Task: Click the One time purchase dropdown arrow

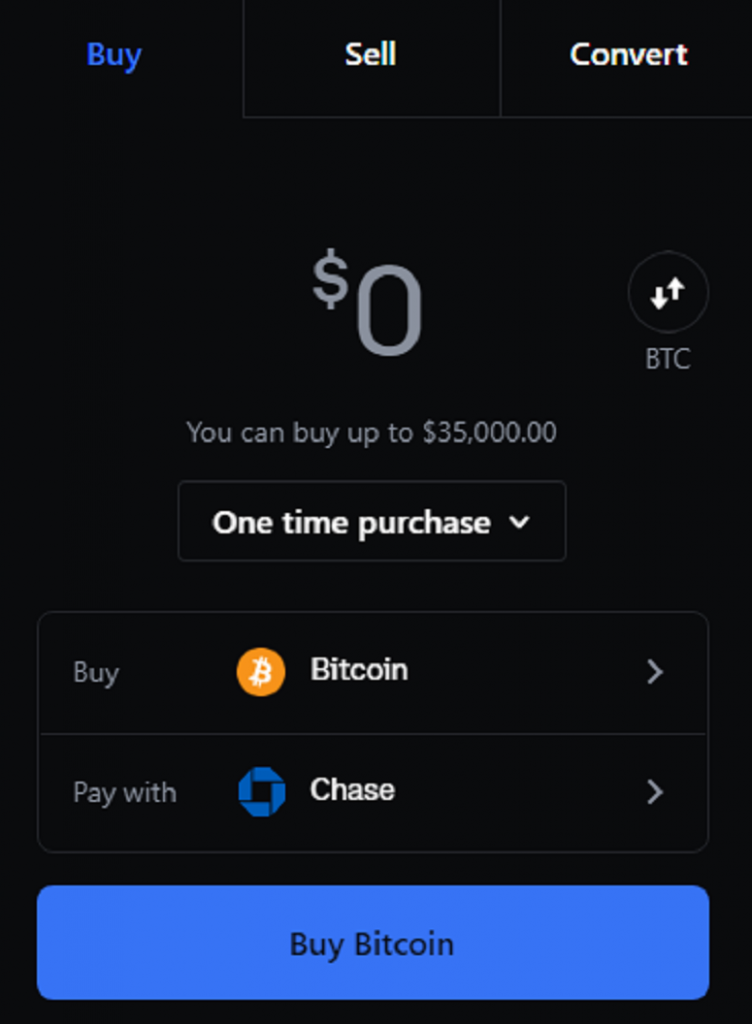Action: tap(519, 522)
